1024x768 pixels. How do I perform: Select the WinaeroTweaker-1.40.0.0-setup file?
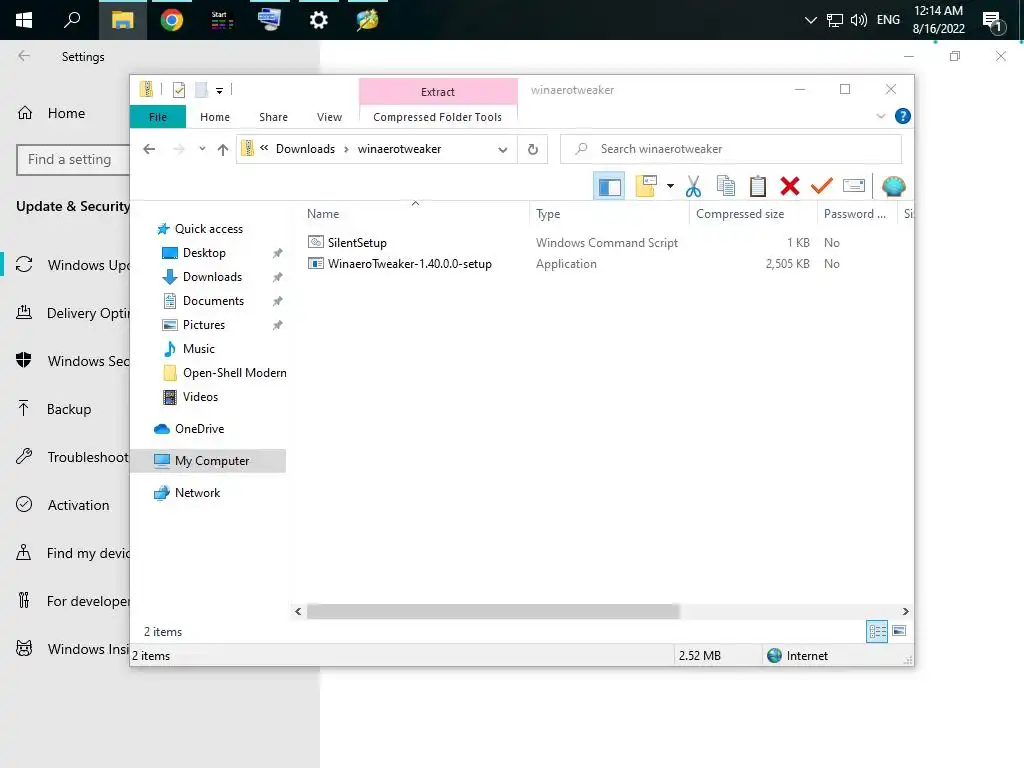[409, 264]
